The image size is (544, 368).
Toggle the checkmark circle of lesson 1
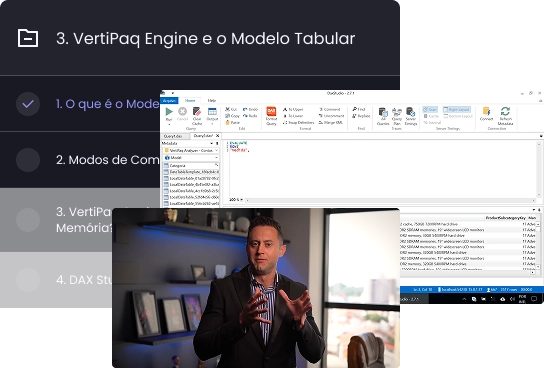(x=28, y=104)
